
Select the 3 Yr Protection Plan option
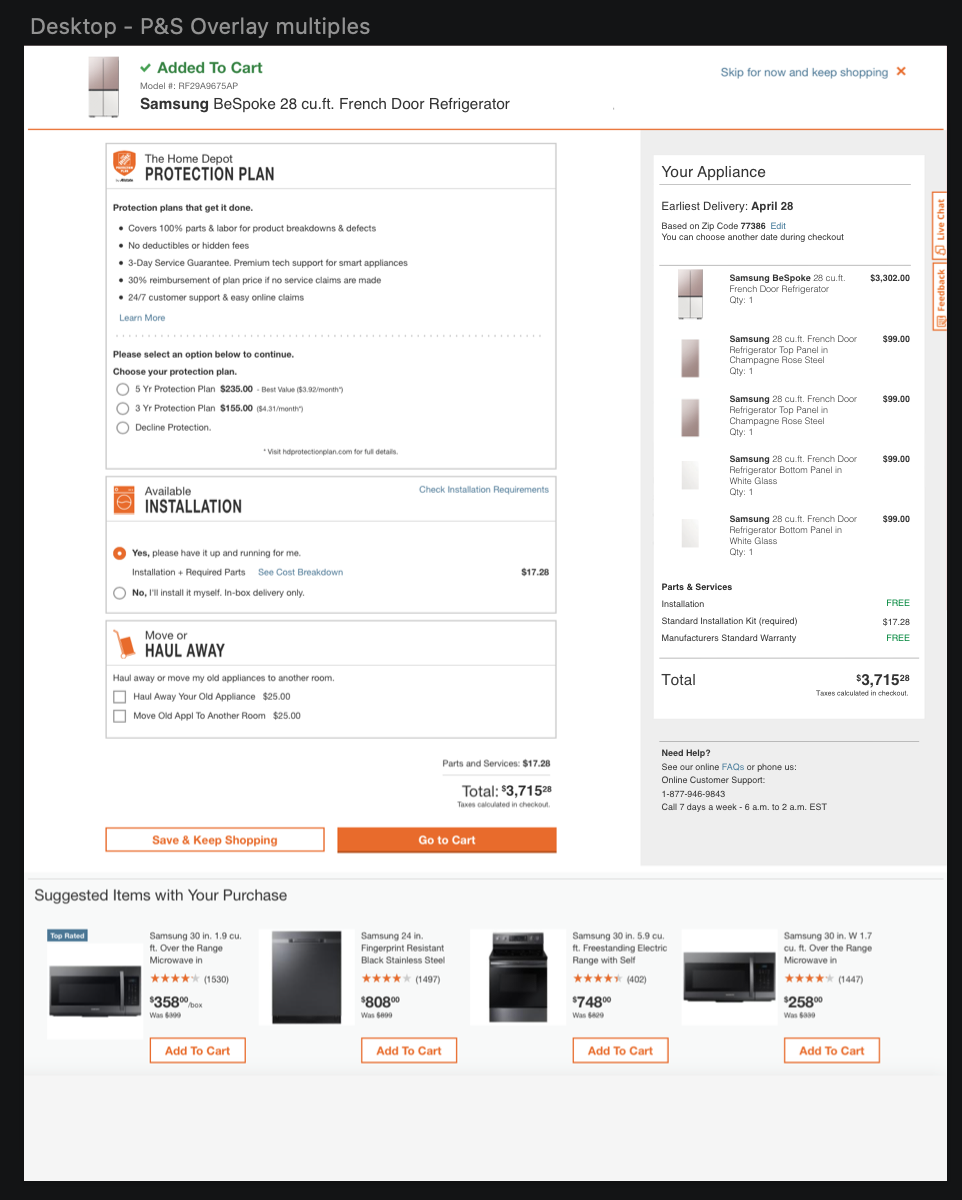coord(123,408)
